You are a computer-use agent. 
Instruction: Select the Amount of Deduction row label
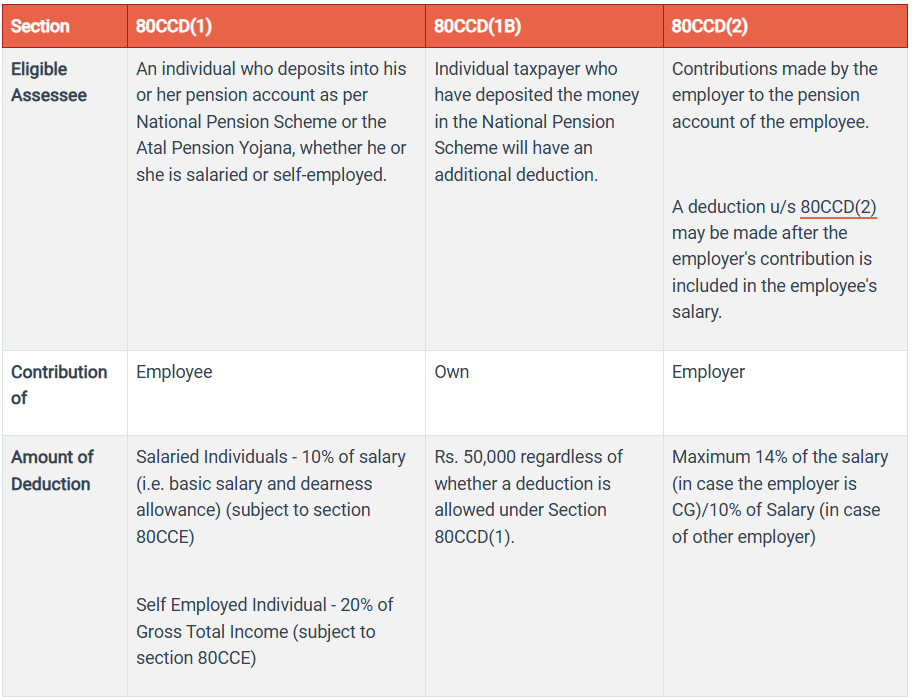tap(52, 470)
